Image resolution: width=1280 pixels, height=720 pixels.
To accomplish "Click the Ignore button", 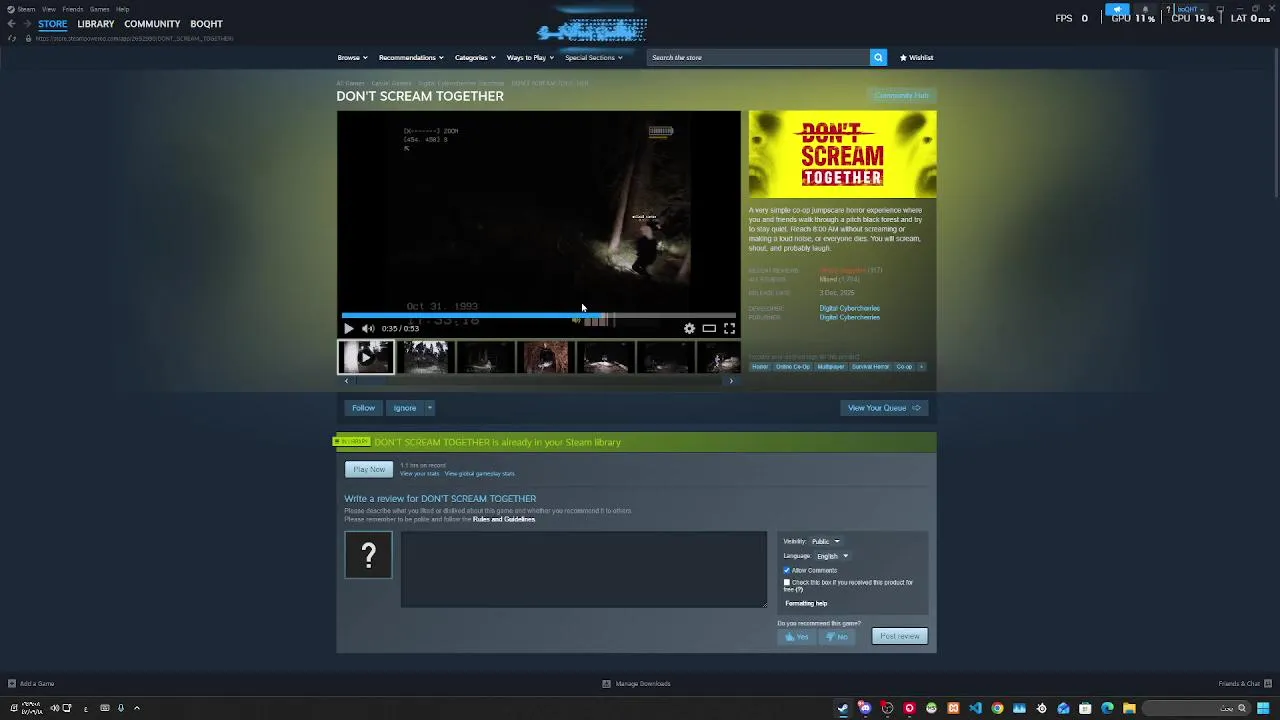I will tap(404, 408).
